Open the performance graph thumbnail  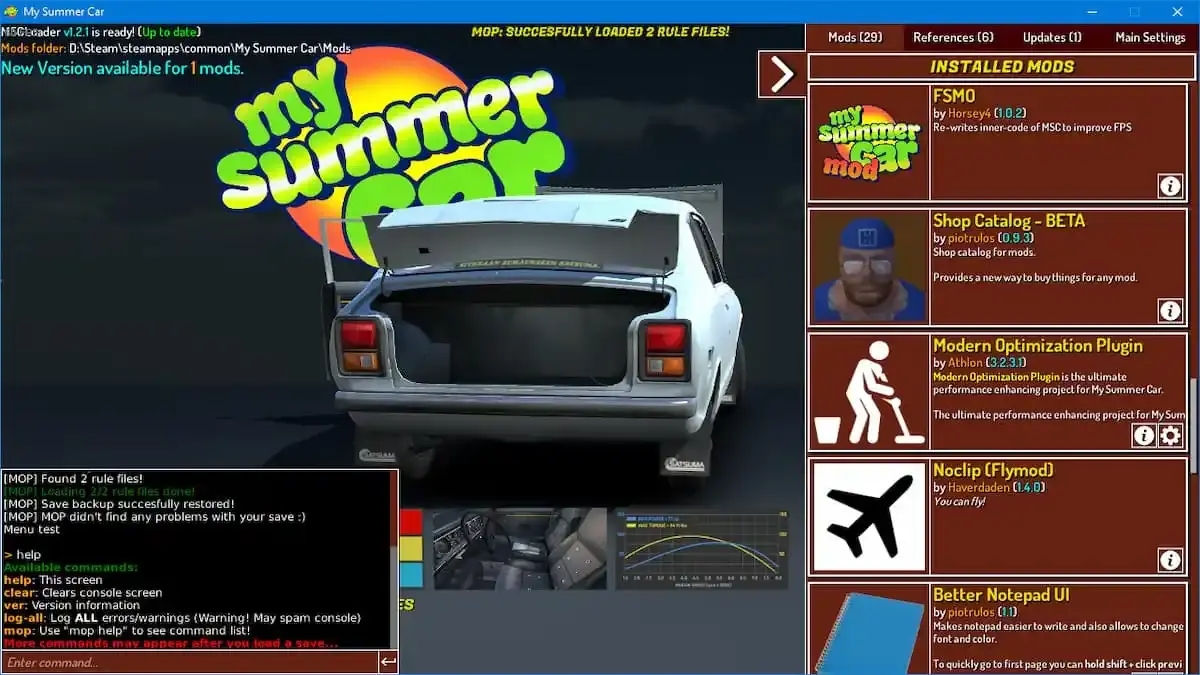(701, 548)
